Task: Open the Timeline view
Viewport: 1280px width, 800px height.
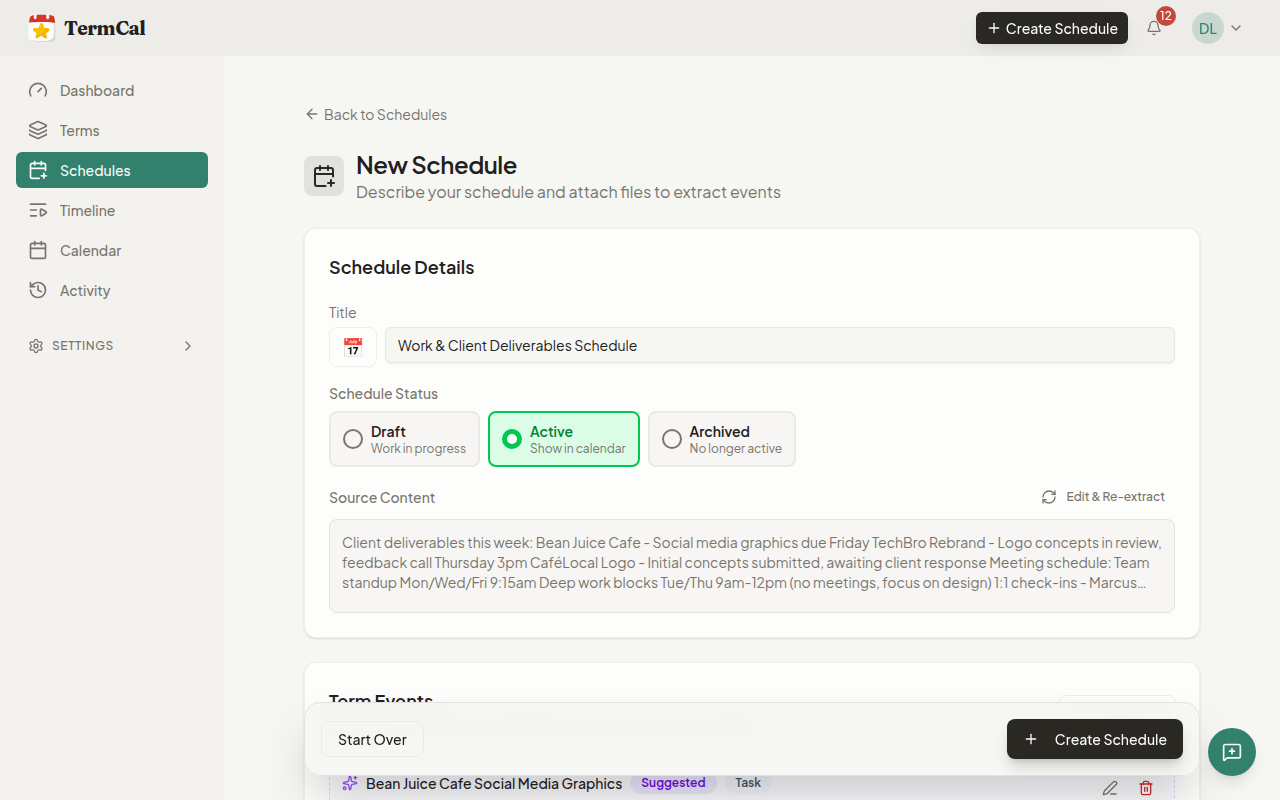Action: [x=86, y=210]
